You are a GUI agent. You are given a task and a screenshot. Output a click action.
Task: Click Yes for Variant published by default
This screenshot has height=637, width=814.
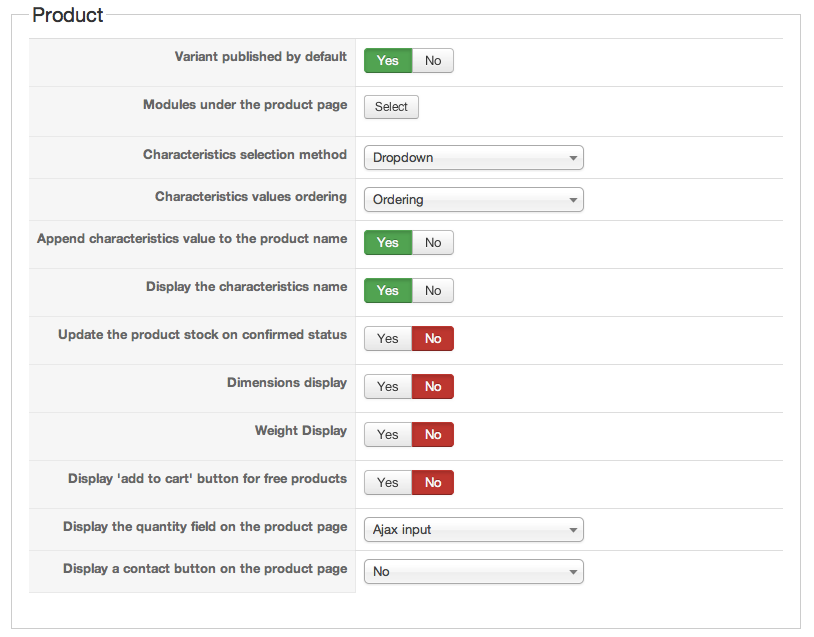click(x=388, y=61)
